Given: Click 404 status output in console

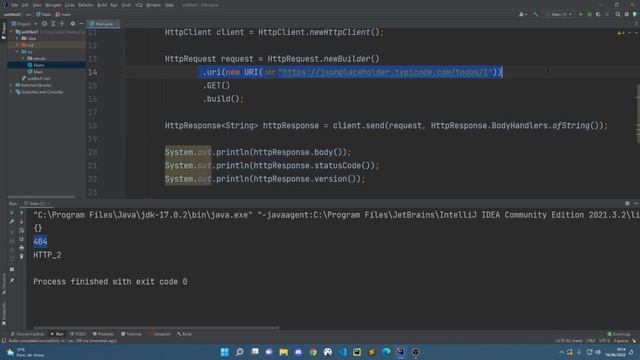Looking at the screenshot, I should point(40,242).
